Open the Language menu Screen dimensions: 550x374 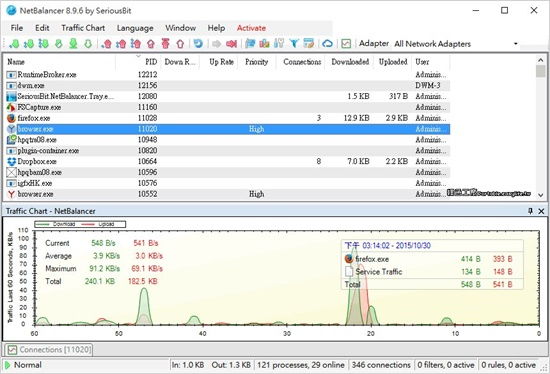[x=135, y=28]
